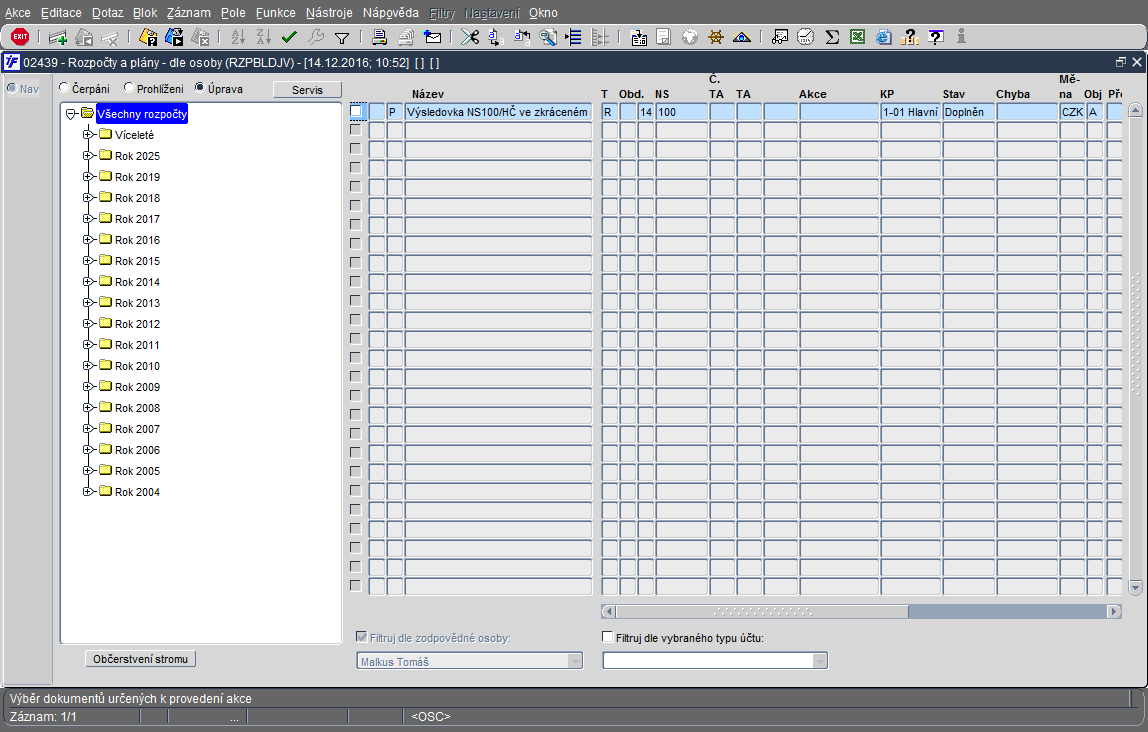Click the Stav field Doplněn
The width and height of the screenshot is (1148, 732).
click(969, 111)
